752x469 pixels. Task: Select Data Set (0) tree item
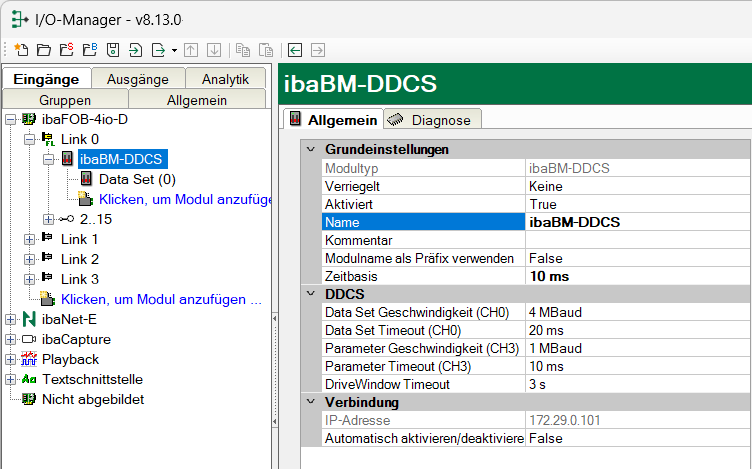pyautogui.click(x=137, y=179)
